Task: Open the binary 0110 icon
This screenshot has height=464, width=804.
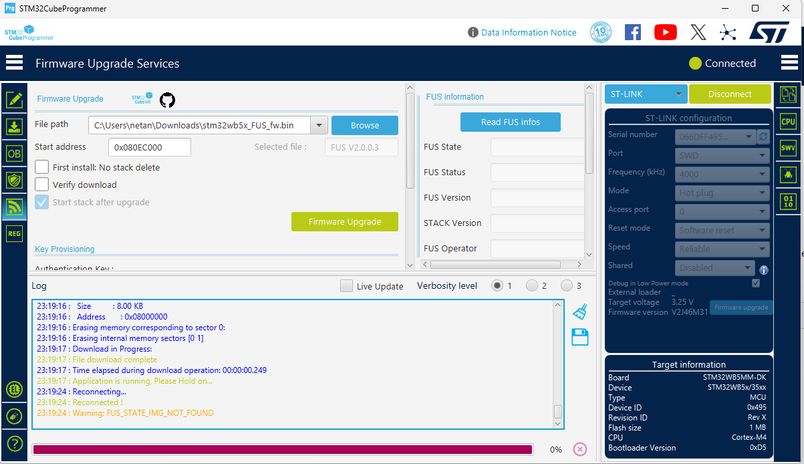Action: point(788,201)
